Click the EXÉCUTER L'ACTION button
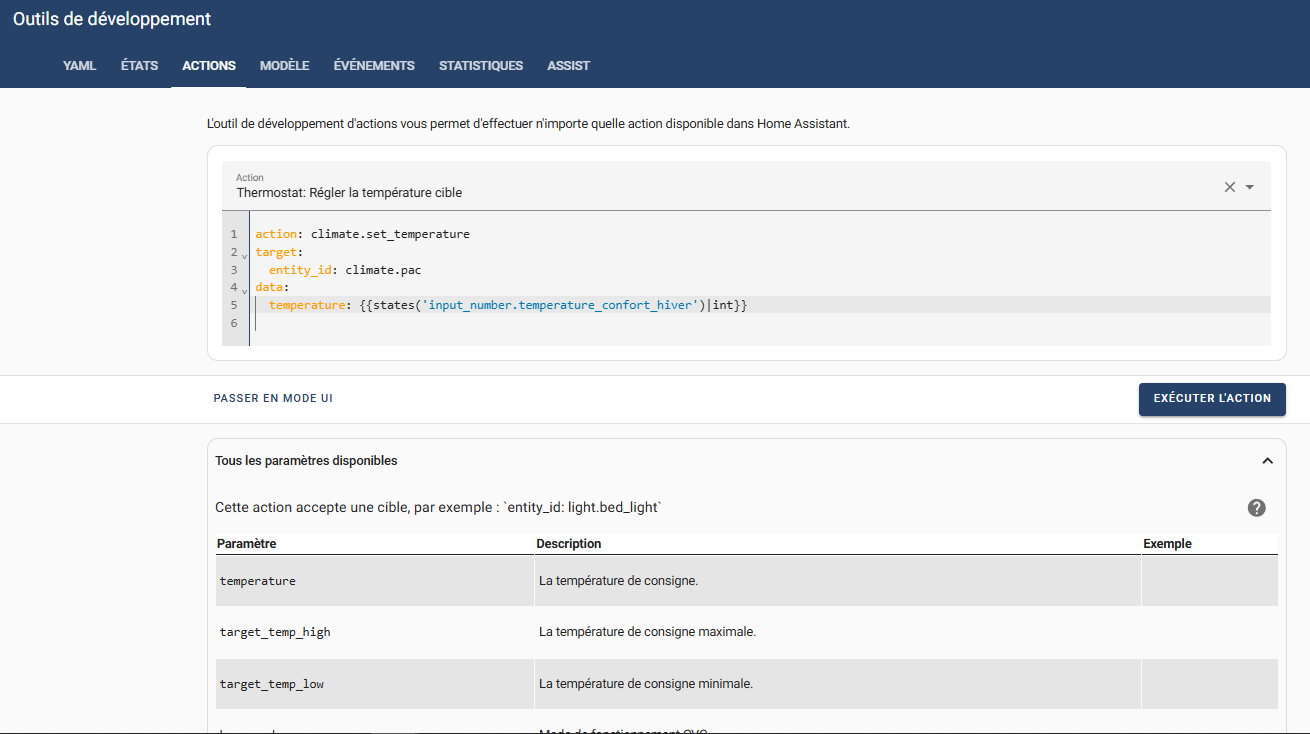The image size is (1310, 734). 1212,398
